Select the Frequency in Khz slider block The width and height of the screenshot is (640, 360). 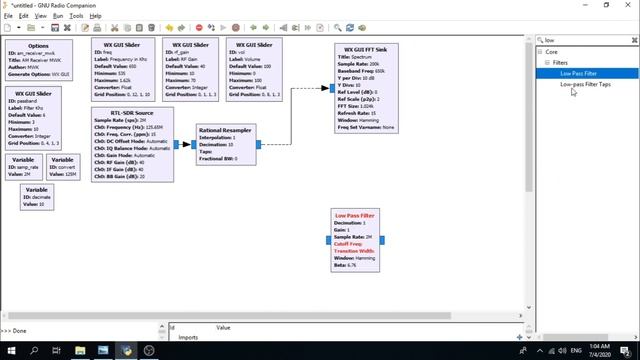tap(123, 69)
